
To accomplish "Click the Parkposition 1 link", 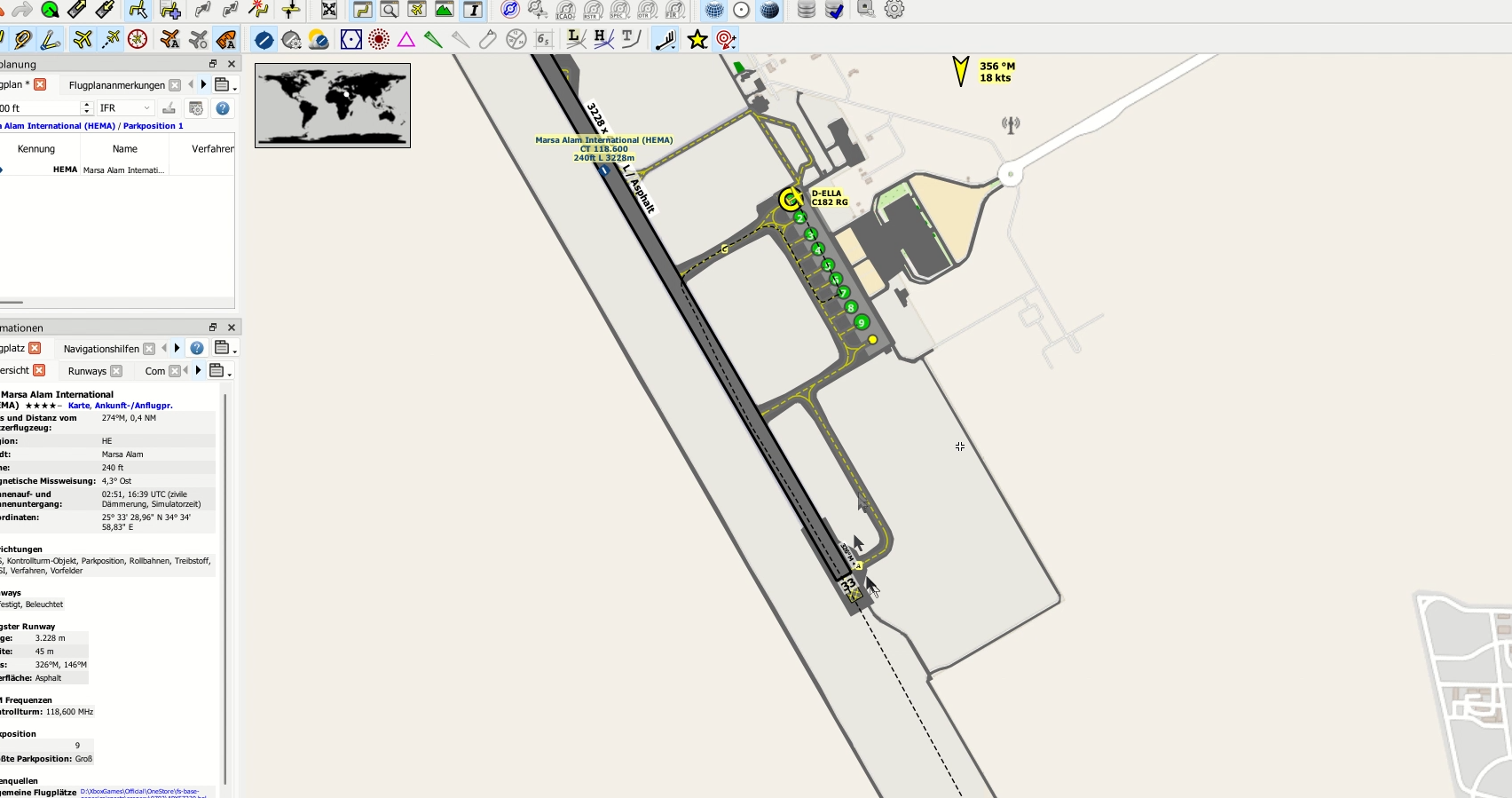I will click(153, 126).
